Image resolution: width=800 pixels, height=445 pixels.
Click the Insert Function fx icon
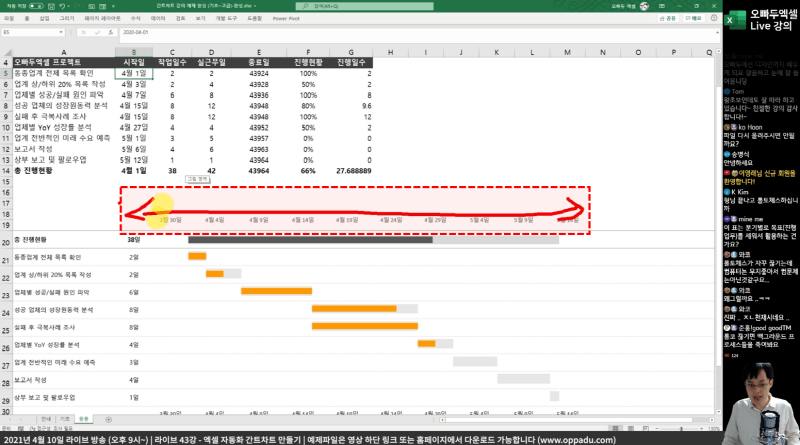(108, 32)
